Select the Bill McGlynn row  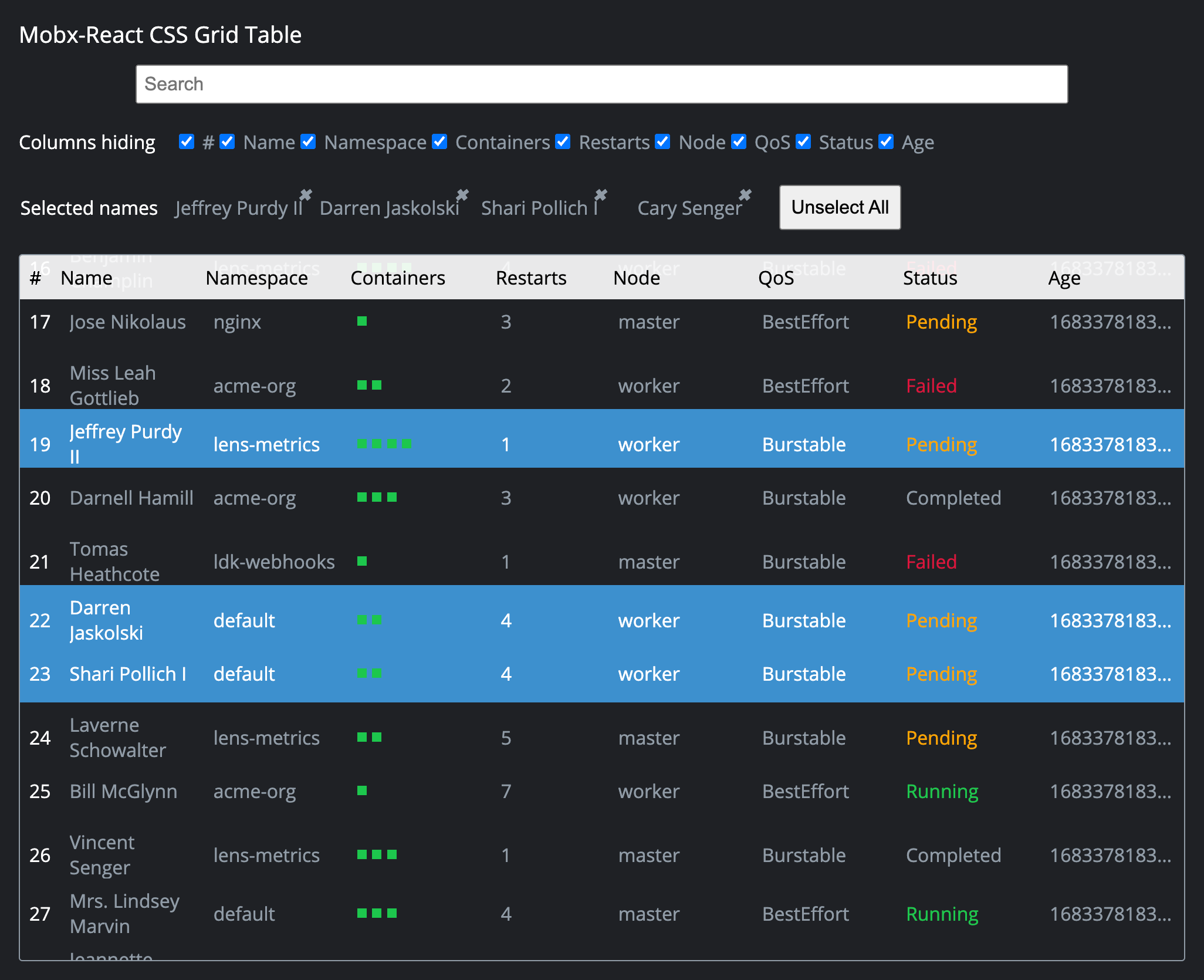(601, 791)
